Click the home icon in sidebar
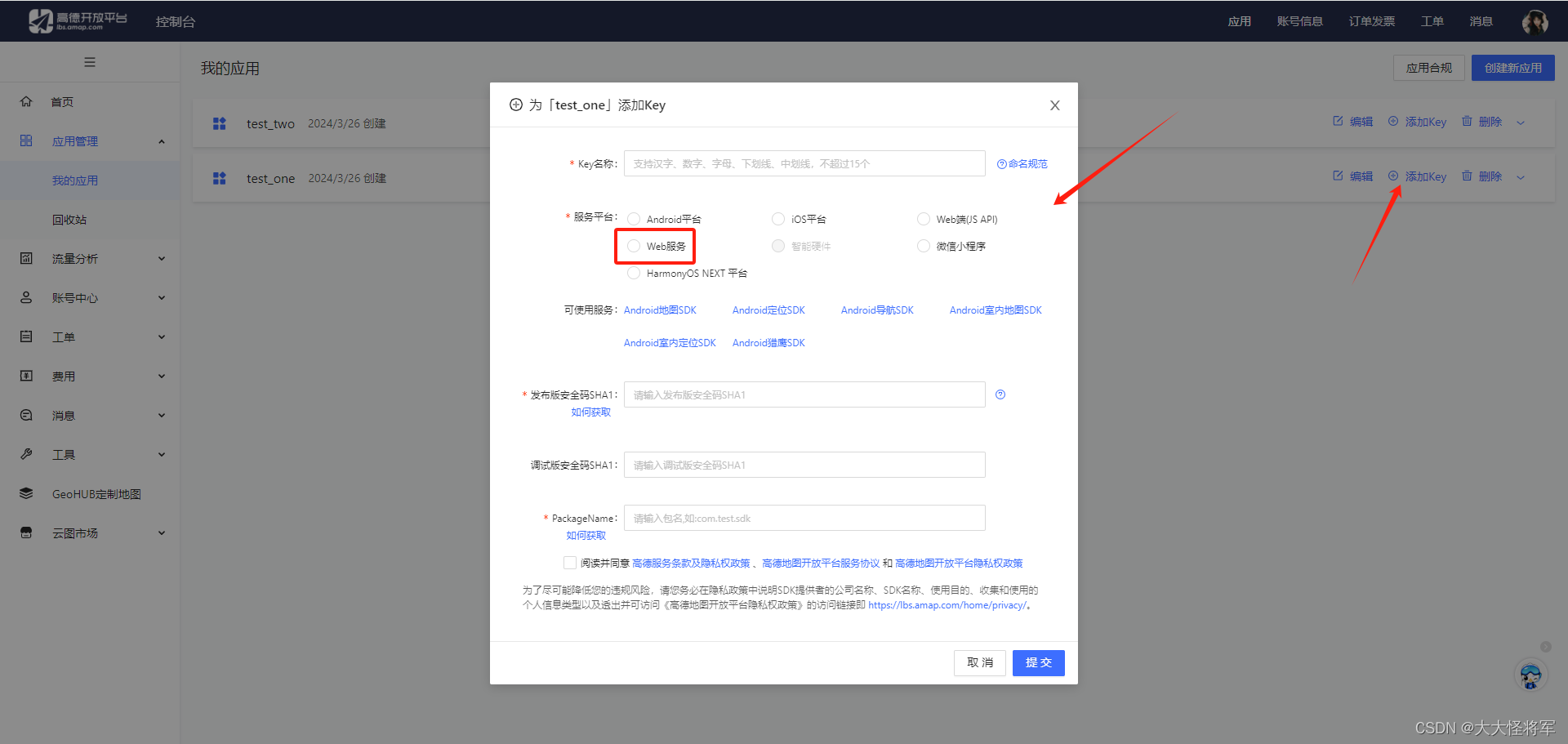The height and width of the screenshot is (744, 1568). [x=26, y=101]
